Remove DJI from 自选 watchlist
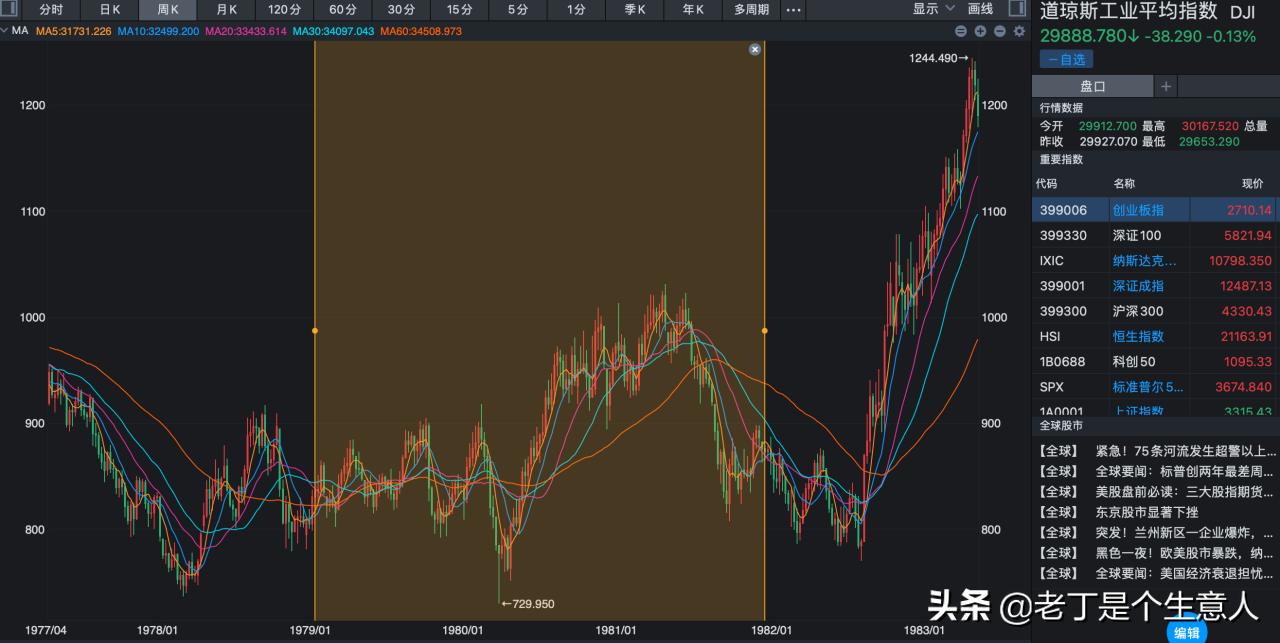1280x643 pixels. pyautogui.click(x=1066, y=59)
